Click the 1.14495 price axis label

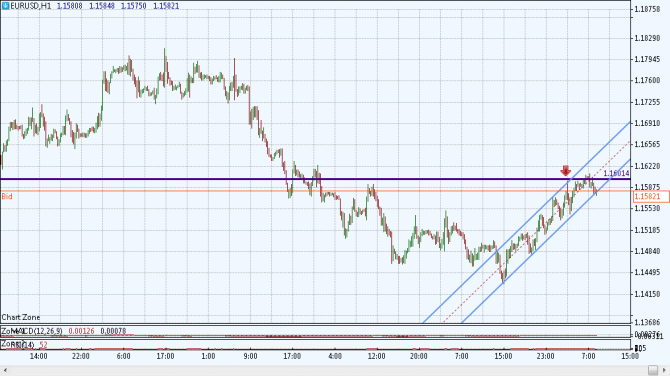pyautogui.click(x=648, y=273)
